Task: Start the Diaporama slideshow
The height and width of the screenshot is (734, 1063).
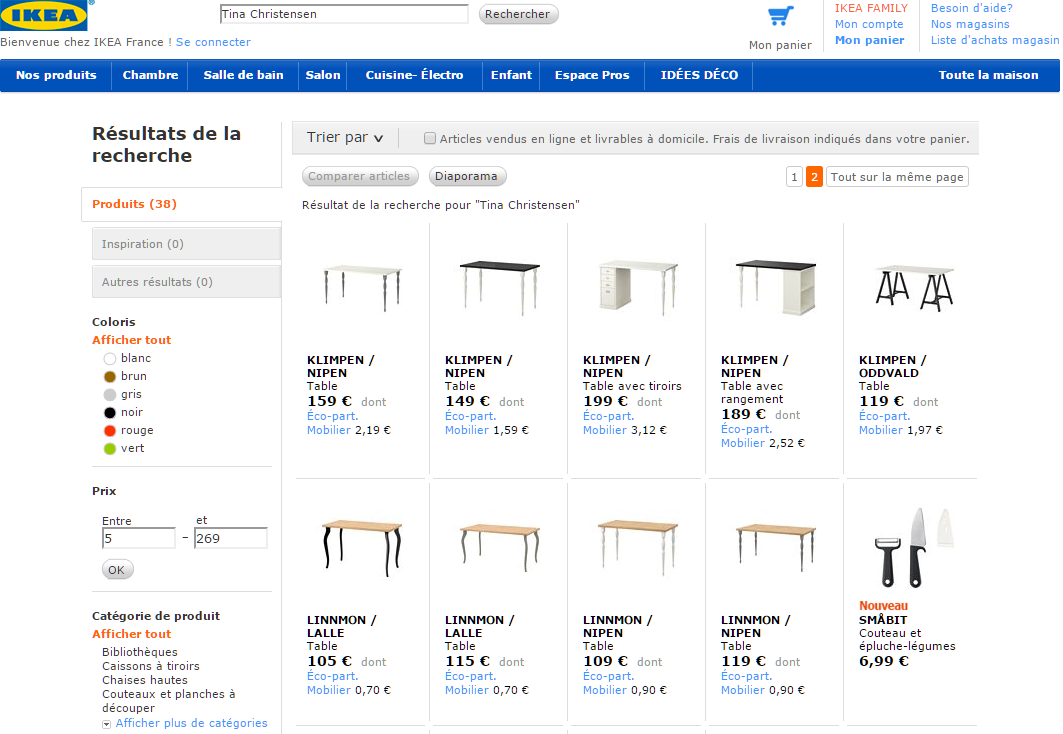Action: click(x=467, y=176)
